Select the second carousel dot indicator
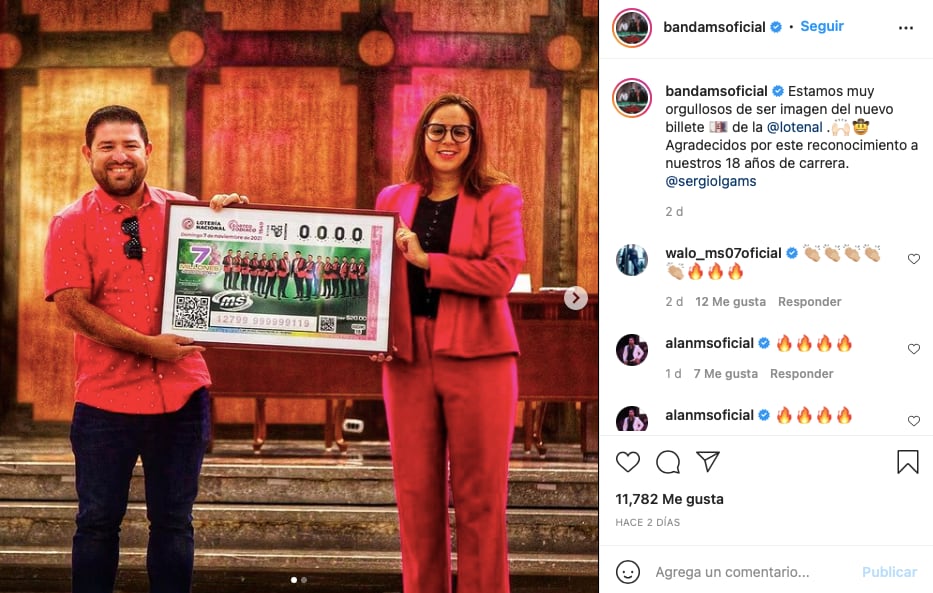 coord(304,579)
